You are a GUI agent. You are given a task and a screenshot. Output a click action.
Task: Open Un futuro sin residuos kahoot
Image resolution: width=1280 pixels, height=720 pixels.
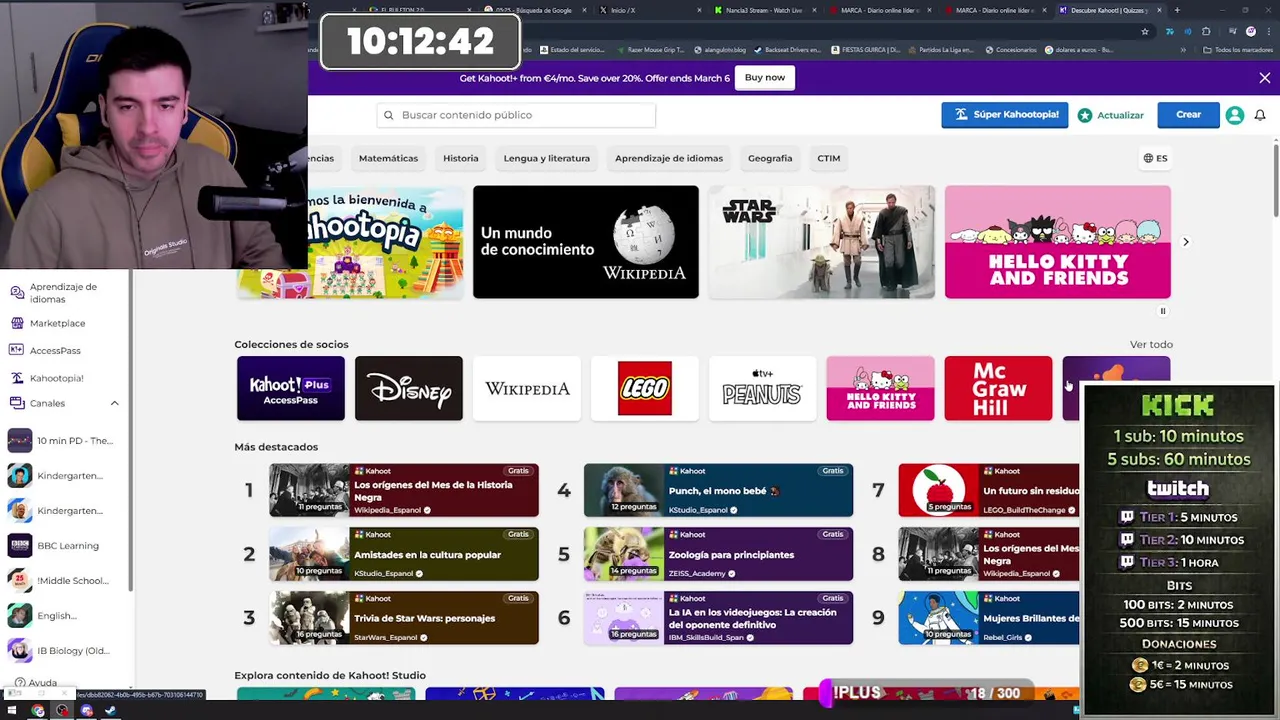click(989, 491)
